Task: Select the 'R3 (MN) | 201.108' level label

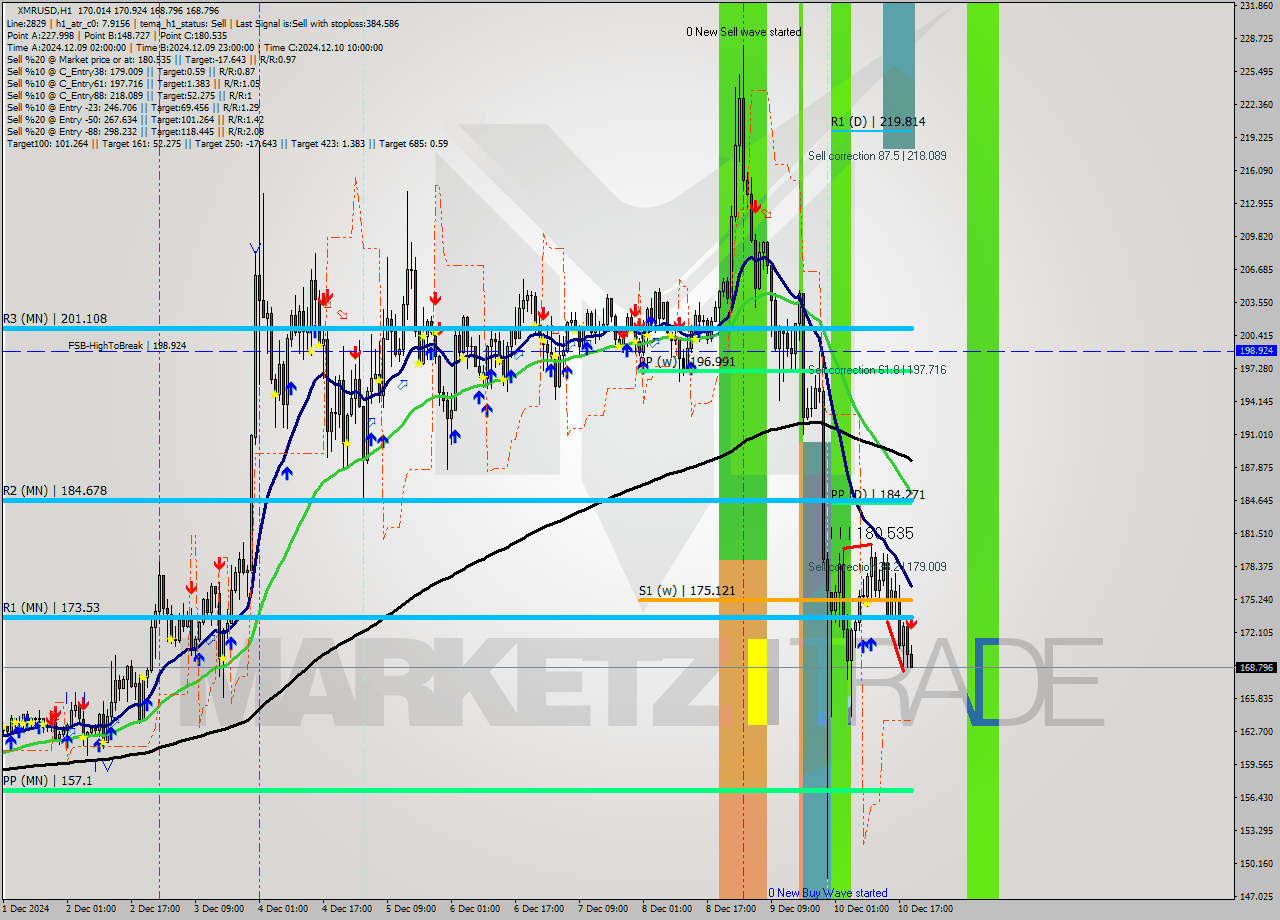Action: (55, 319)
